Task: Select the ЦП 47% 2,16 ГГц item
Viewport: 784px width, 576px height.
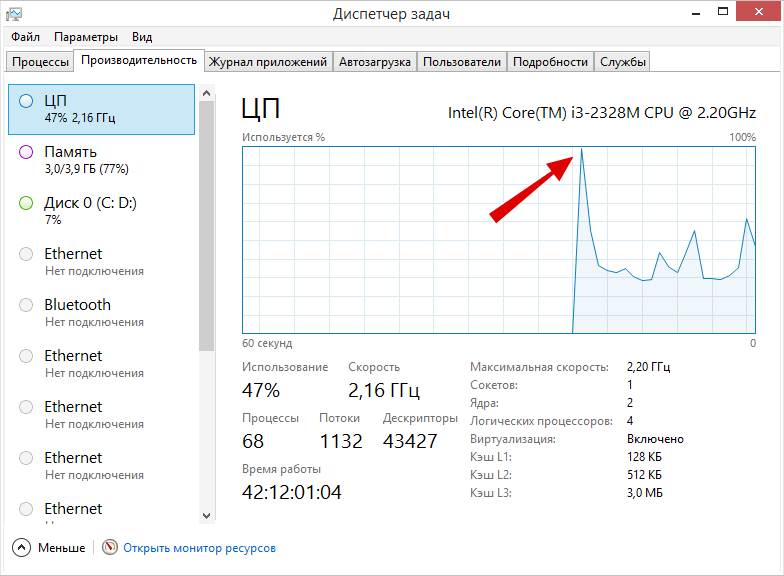Action: tap(102, 110)
